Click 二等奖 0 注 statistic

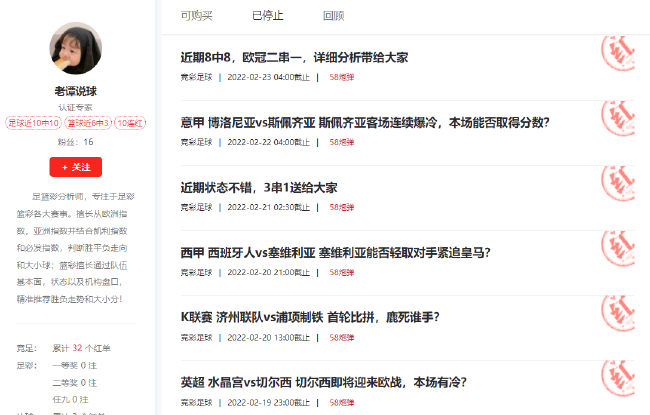tap(75, 383)
